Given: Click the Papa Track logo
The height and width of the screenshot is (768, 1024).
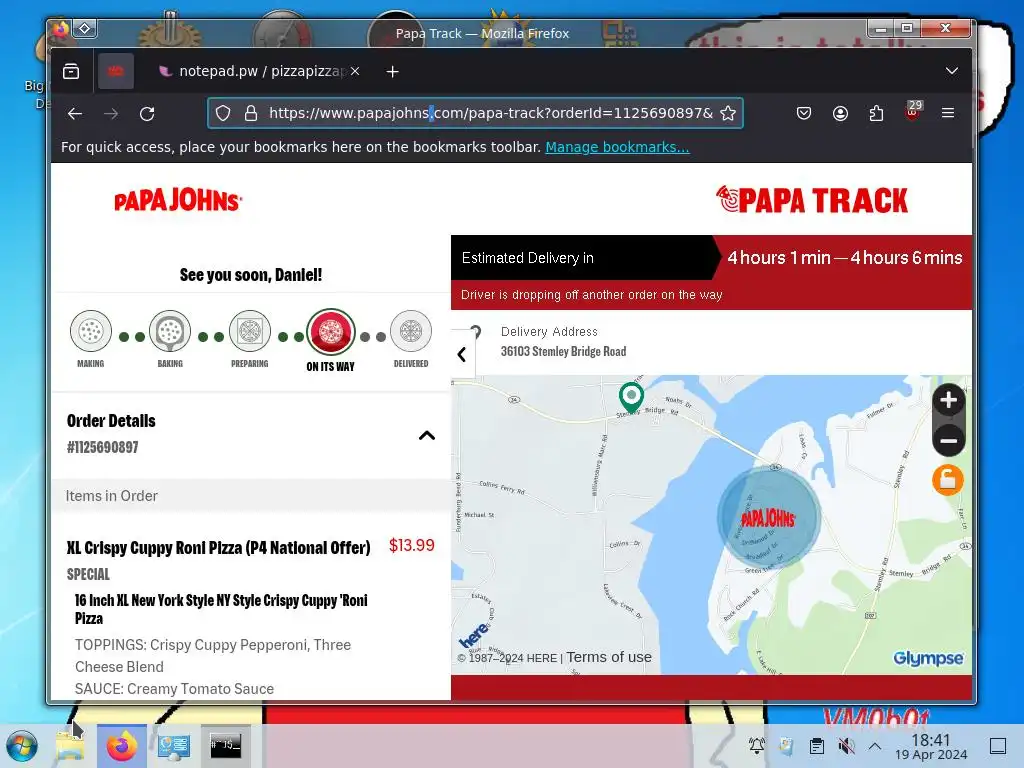Looking at the screenshot, I should pyautogui.click(x=812, y=200).
